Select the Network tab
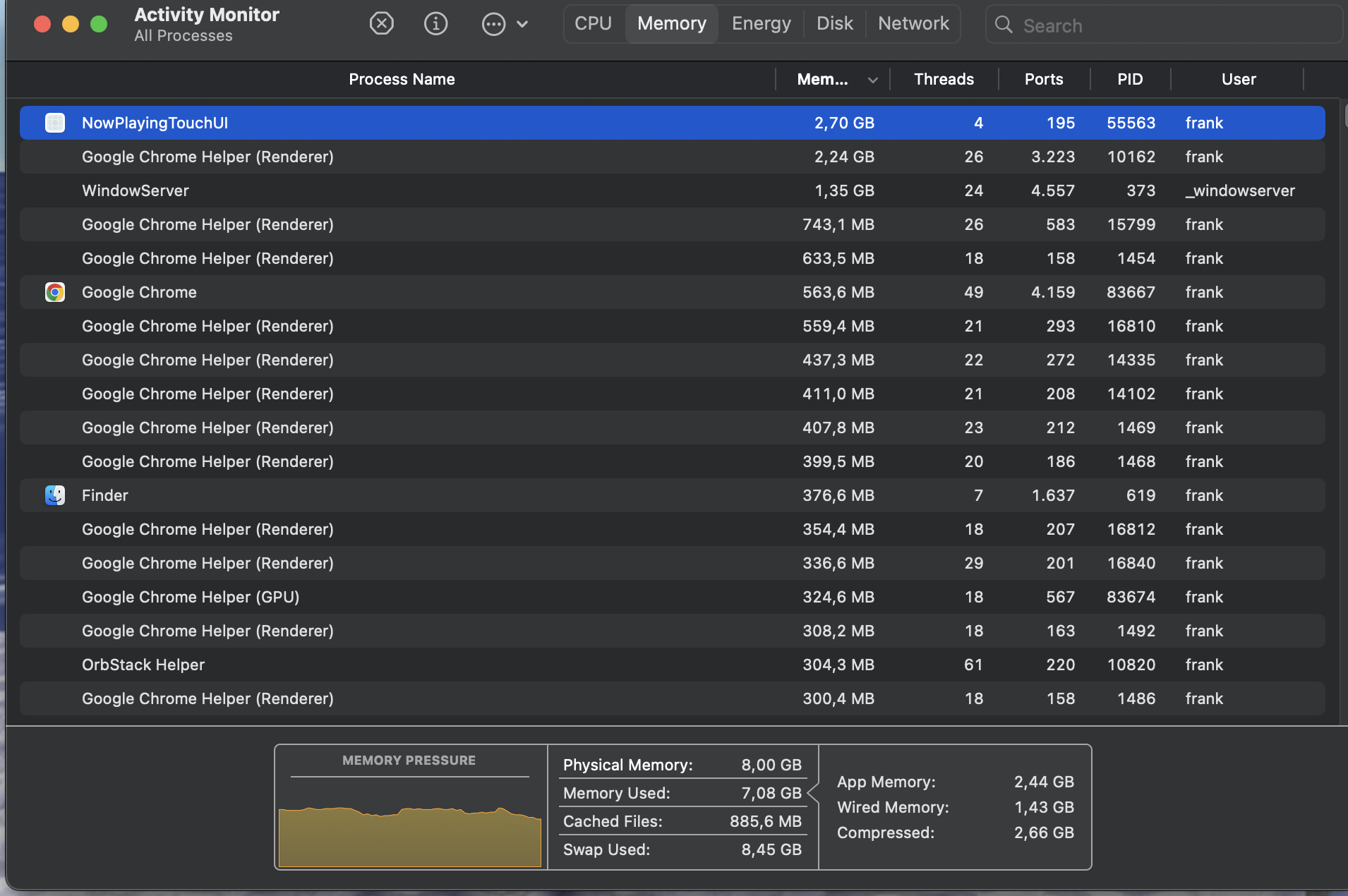This screenshot has height=896, width=1348. coord(913,24)
